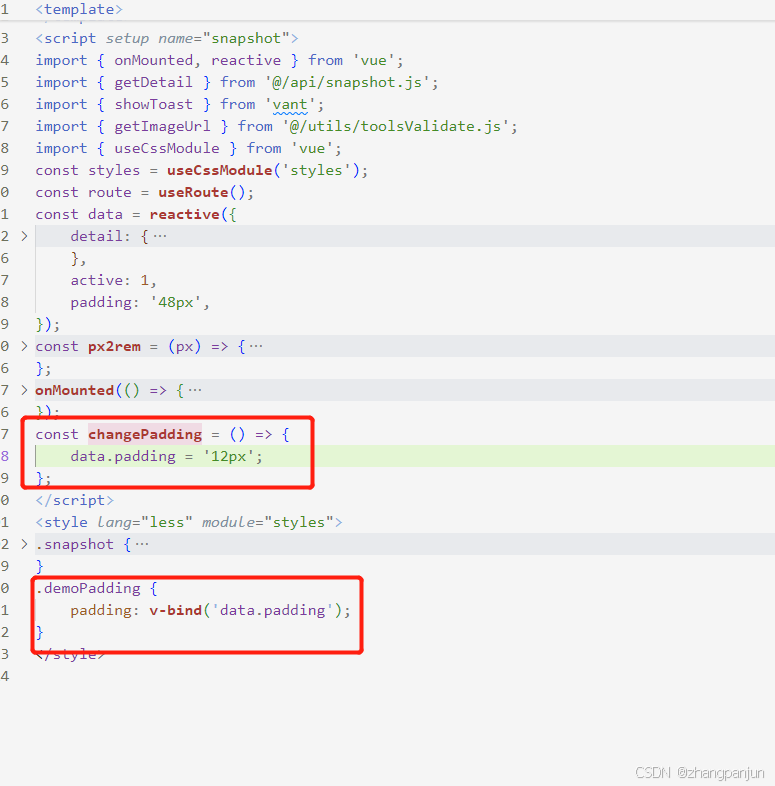Click v-bind in the padding rule

pos(175,611)
